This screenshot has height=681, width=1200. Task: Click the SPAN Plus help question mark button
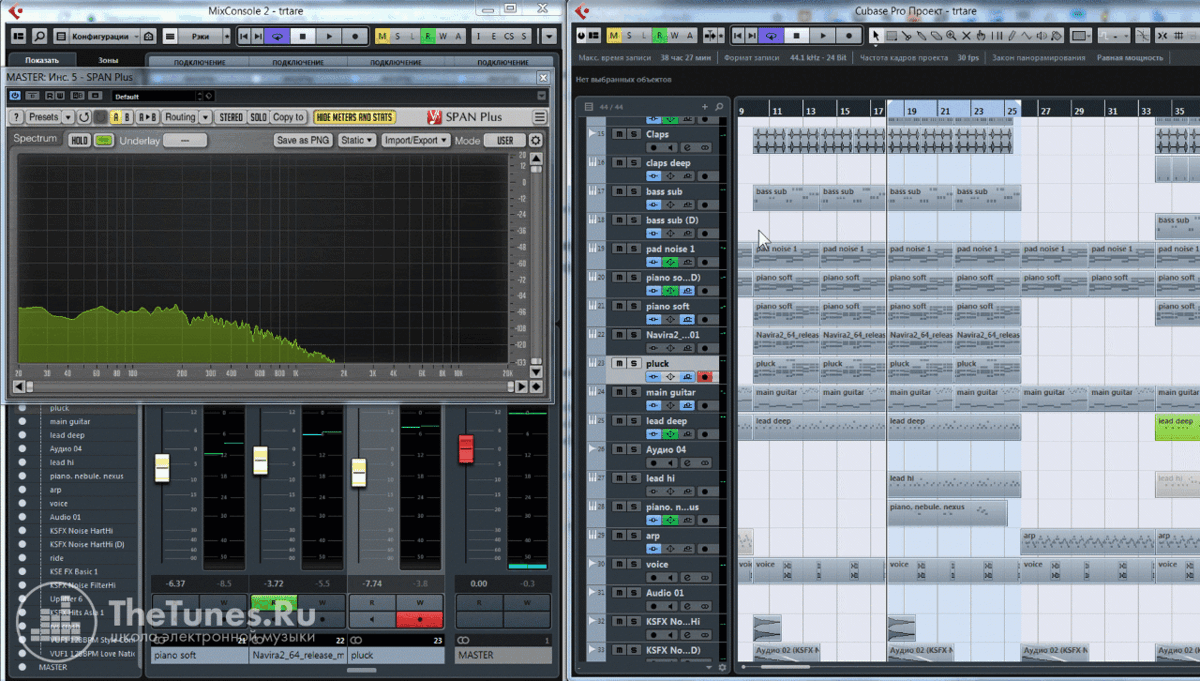coord(16,117)
